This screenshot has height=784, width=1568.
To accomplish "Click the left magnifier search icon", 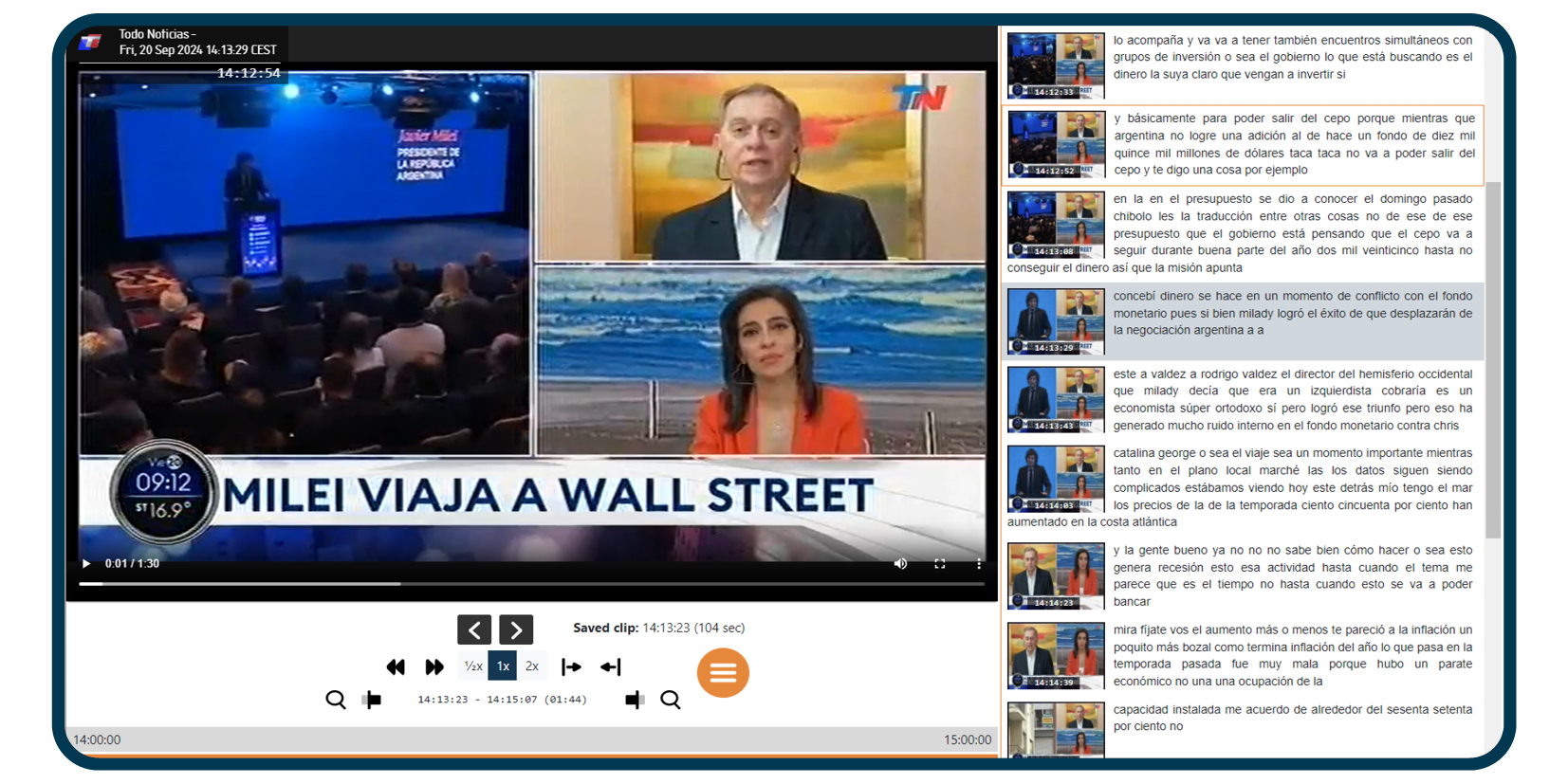I will pyautogui.click(x=336, y=700).
